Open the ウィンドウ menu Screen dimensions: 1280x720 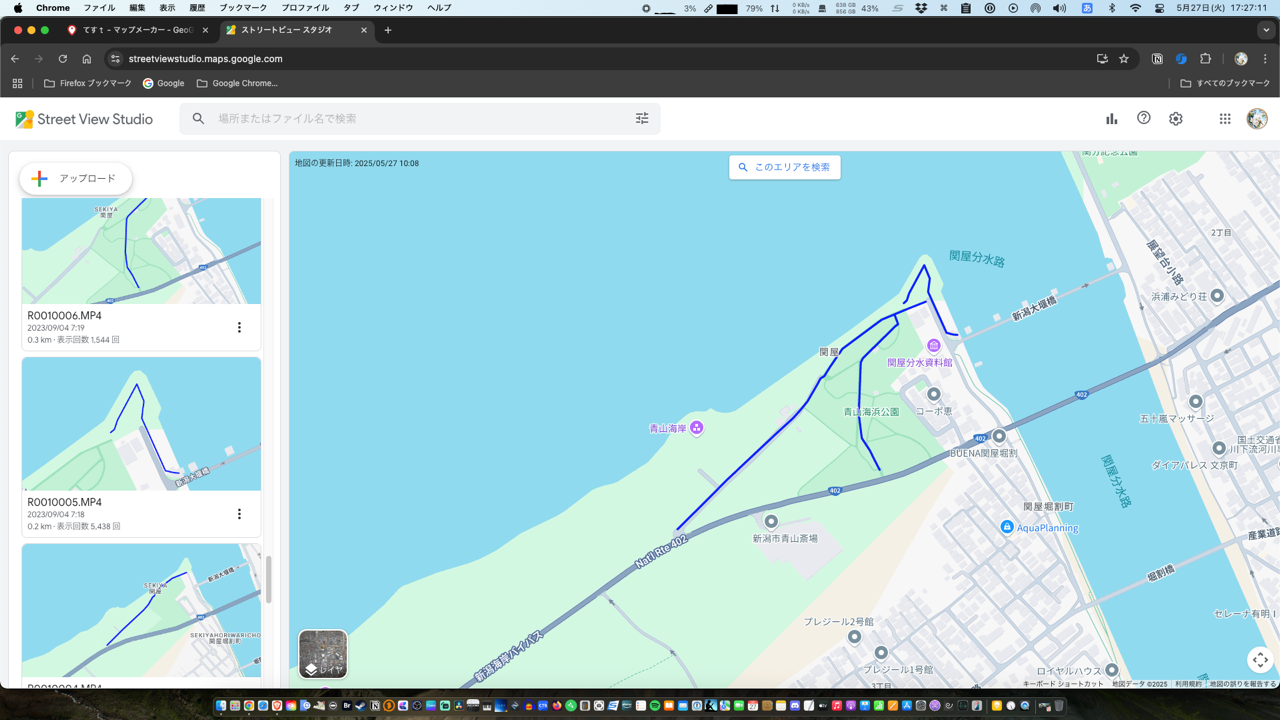[393, 8]
